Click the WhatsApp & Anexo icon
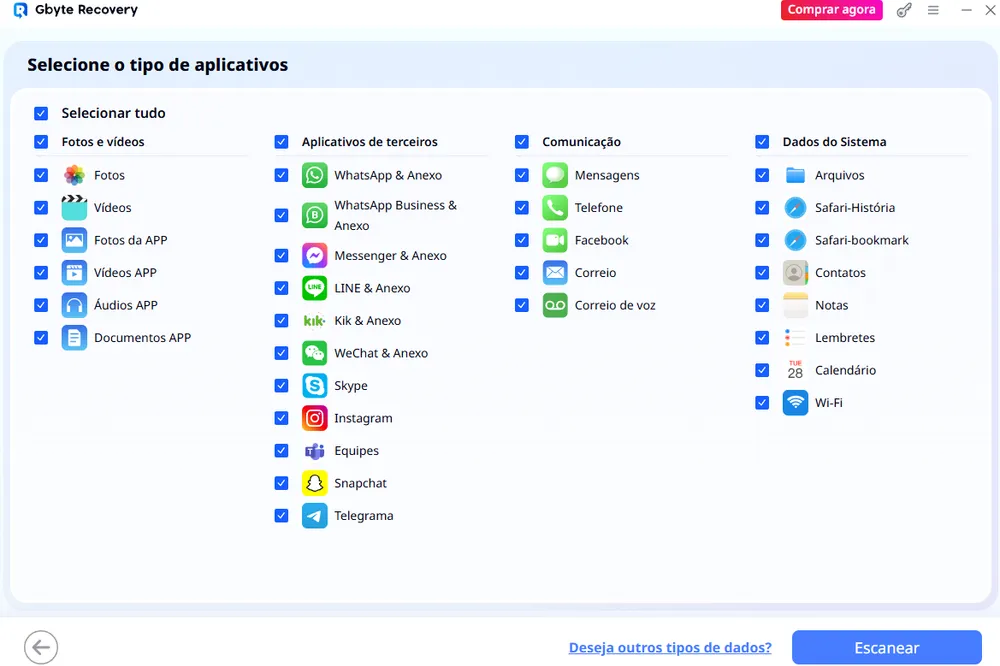This screenshot has height=666, width=1000. (x=315, y=175)
